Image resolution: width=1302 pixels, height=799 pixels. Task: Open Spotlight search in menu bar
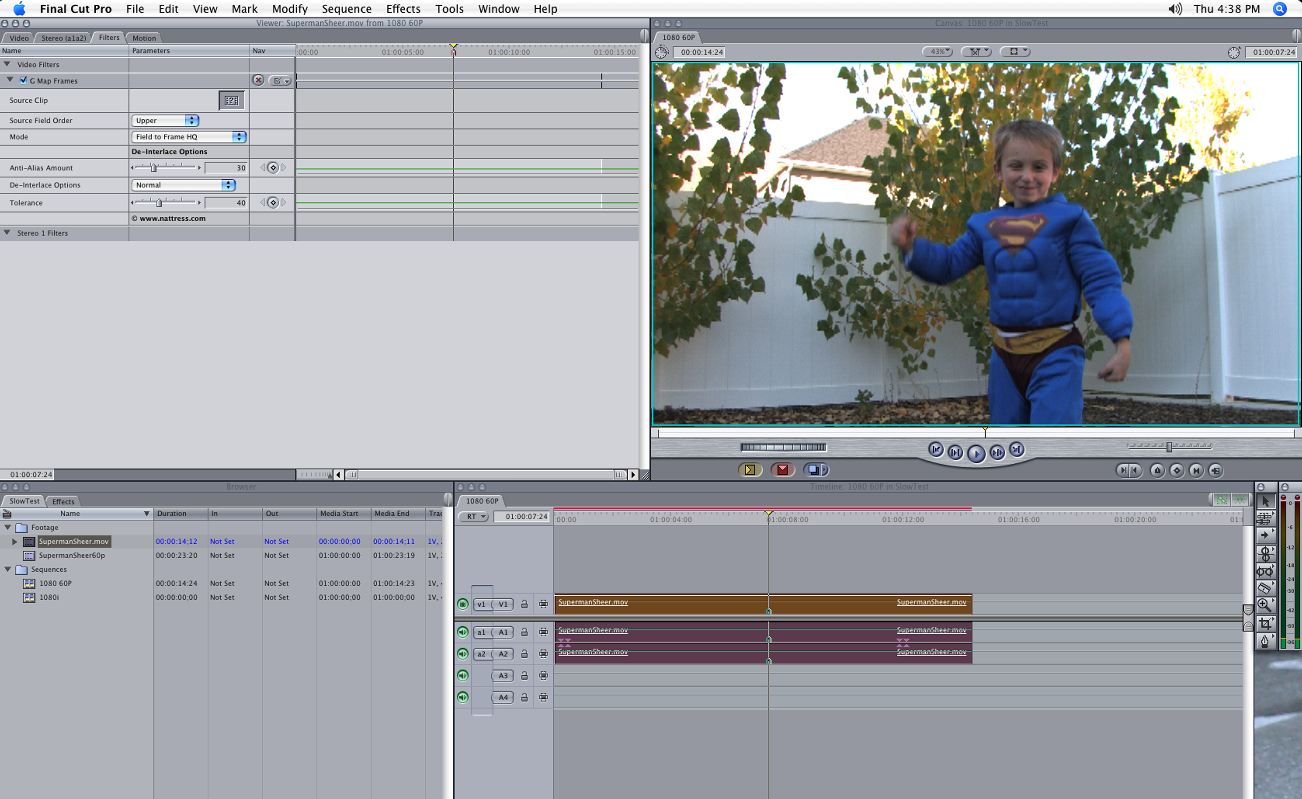tap(1280, 9)
